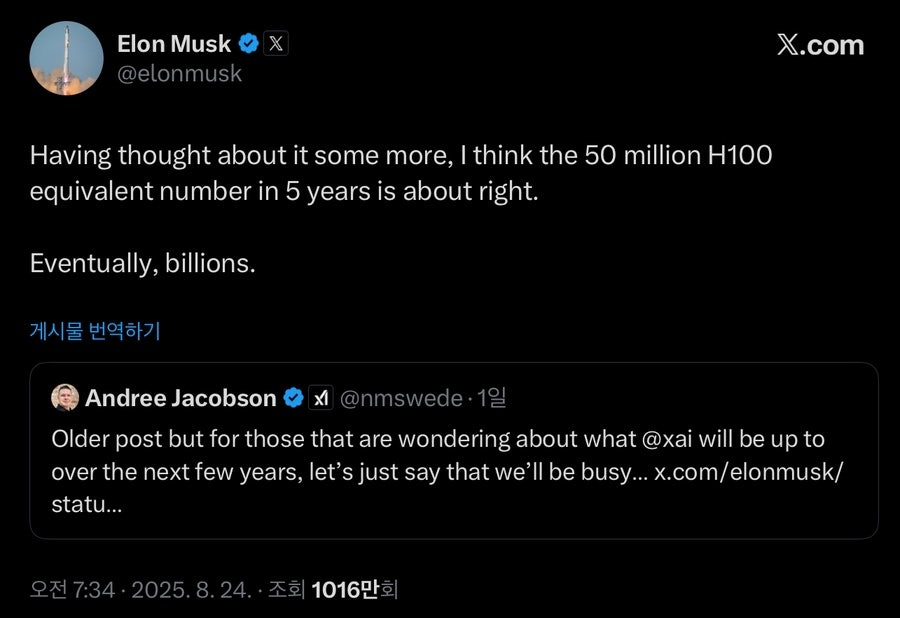Click the main tweet text about H100
900x618 pixels.
coord(400,172)
